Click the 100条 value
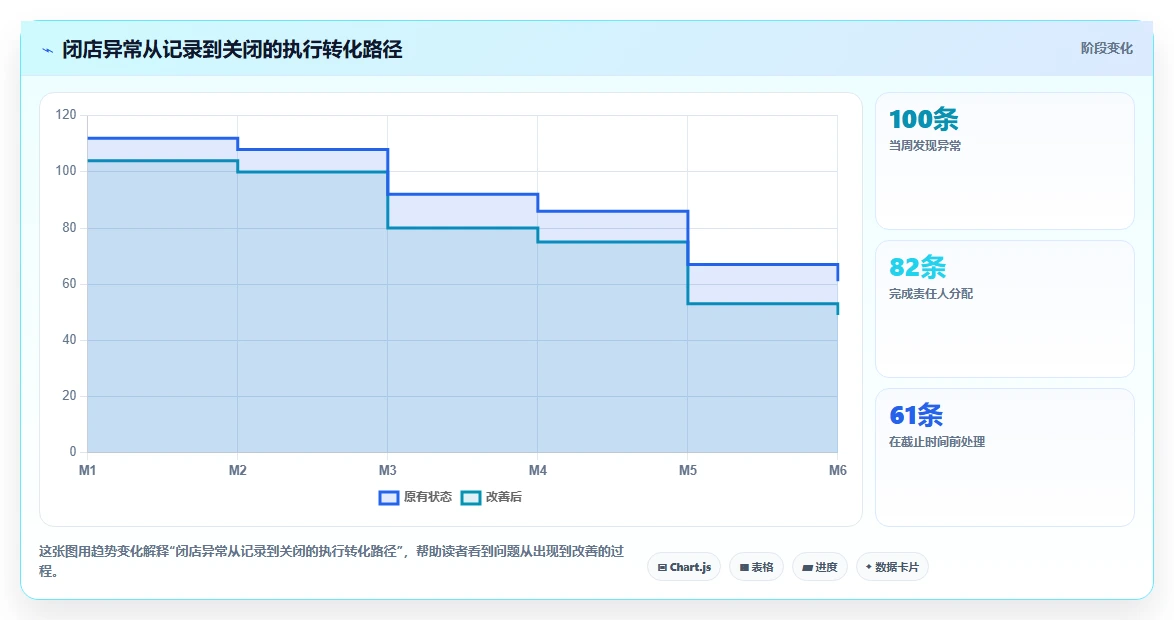1174x620 pixels. point(923,119)
